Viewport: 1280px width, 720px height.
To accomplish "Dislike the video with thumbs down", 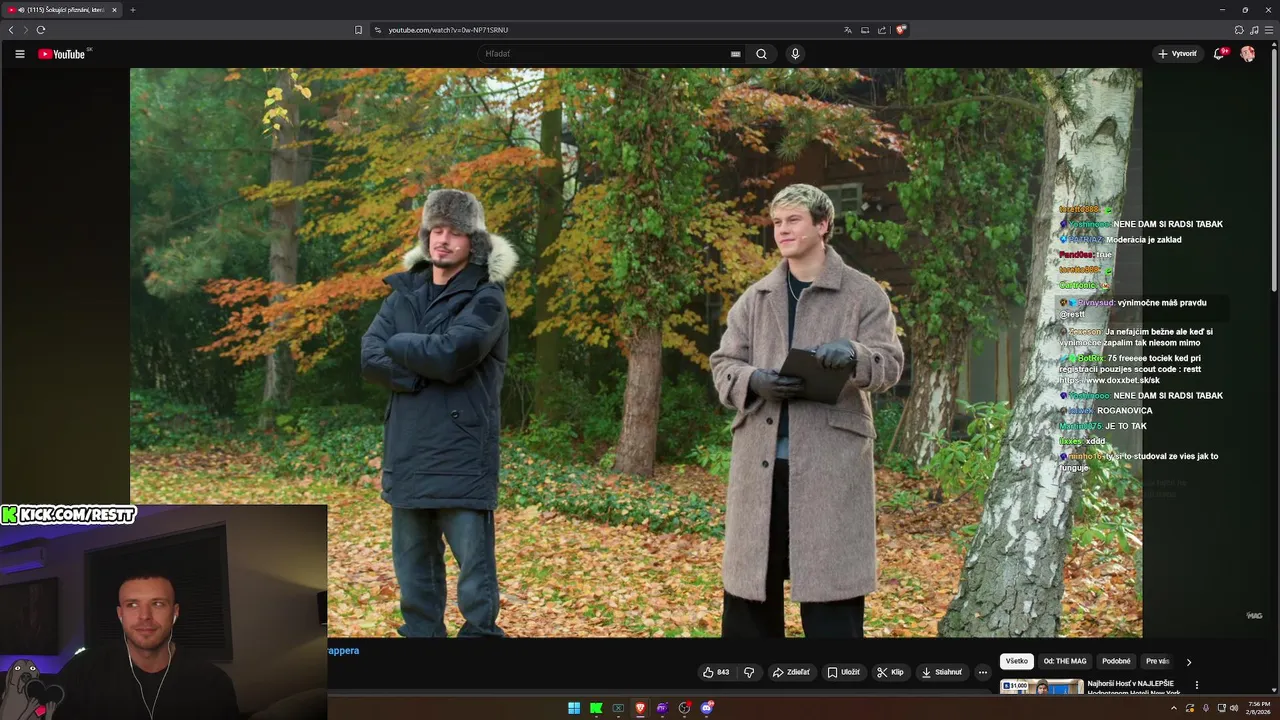I will 749,672.
